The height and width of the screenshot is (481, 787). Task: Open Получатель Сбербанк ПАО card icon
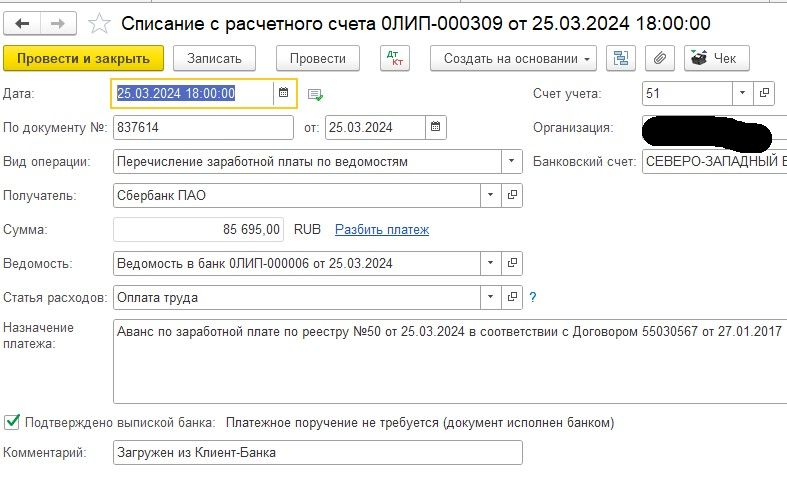512,195
